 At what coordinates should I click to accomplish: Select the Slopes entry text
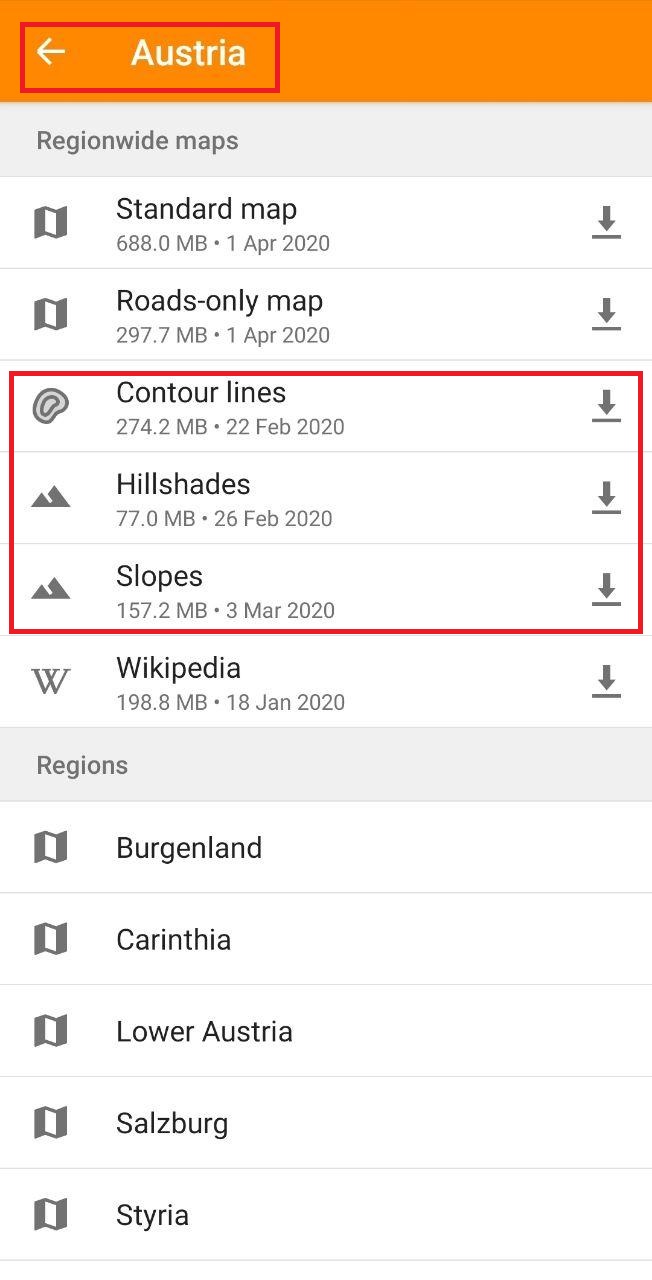pyautogui.click(x=159, y=576)
